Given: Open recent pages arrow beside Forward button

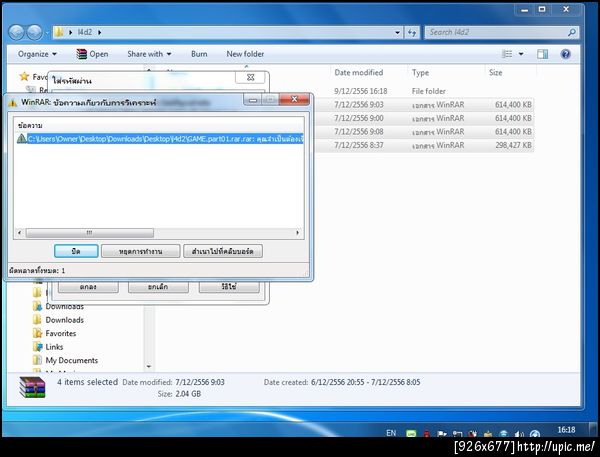Looking at the screenshot, I should 47,33.
